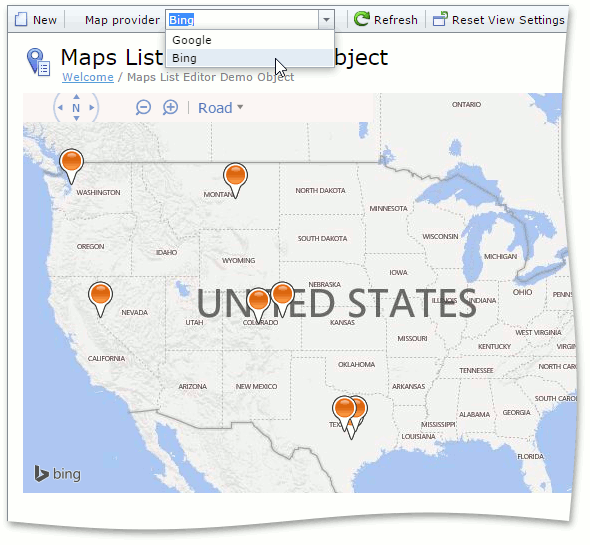Click the Map provider input field

(x=242, y=20)
